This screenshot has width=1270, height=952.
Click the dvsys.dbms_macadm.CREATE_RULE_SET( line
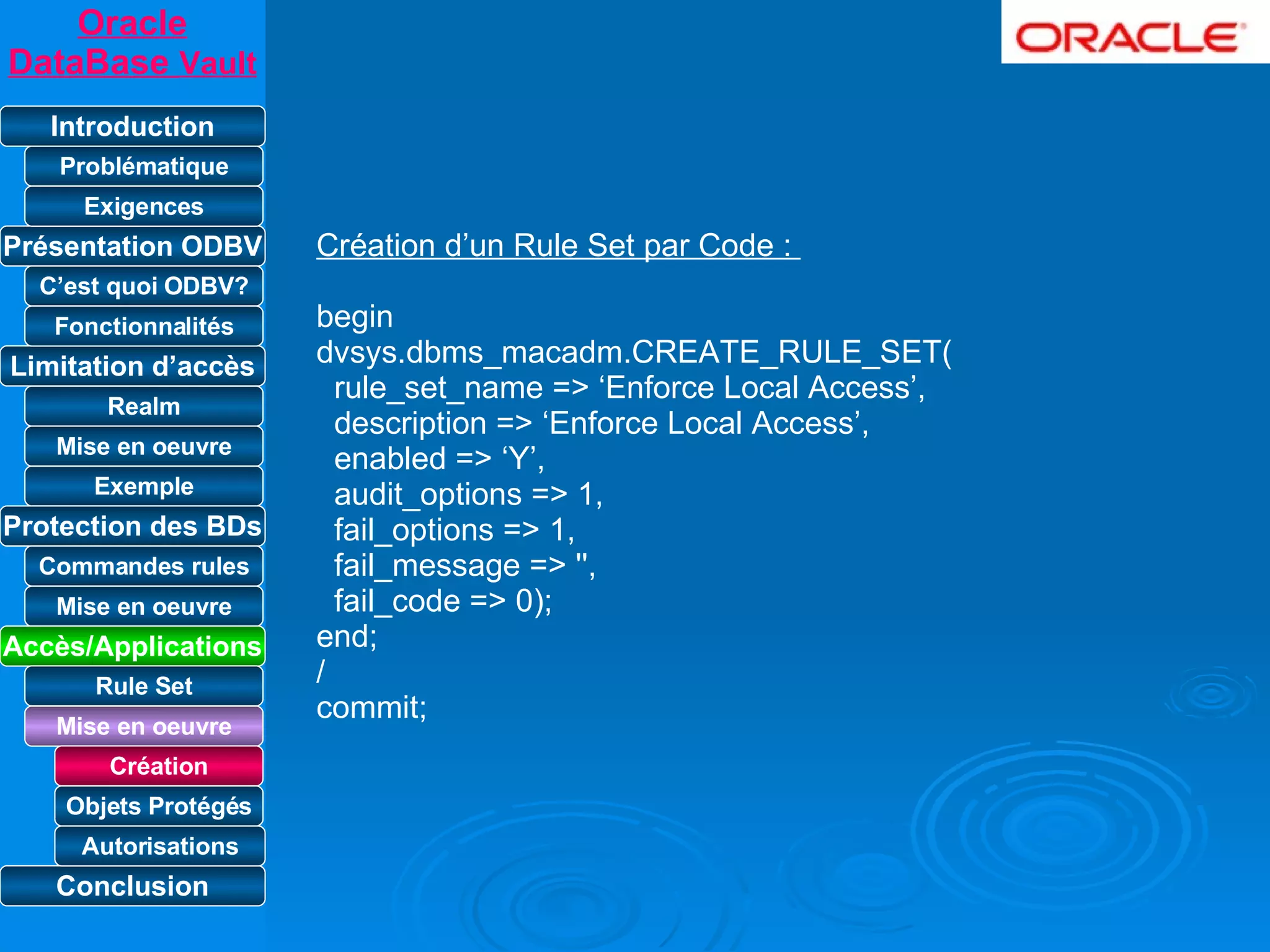click(634, 352)
